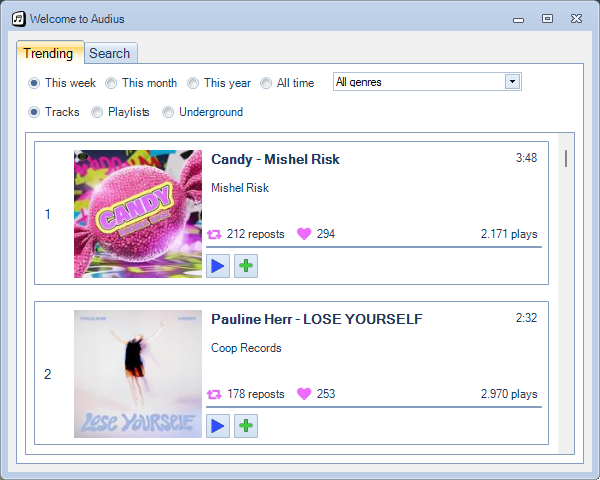The height and width of the screenshot is (480, 600).
Task: Play the Pauline Herr - LOSE YOURSELF track
Action: [x=218, y=426]
